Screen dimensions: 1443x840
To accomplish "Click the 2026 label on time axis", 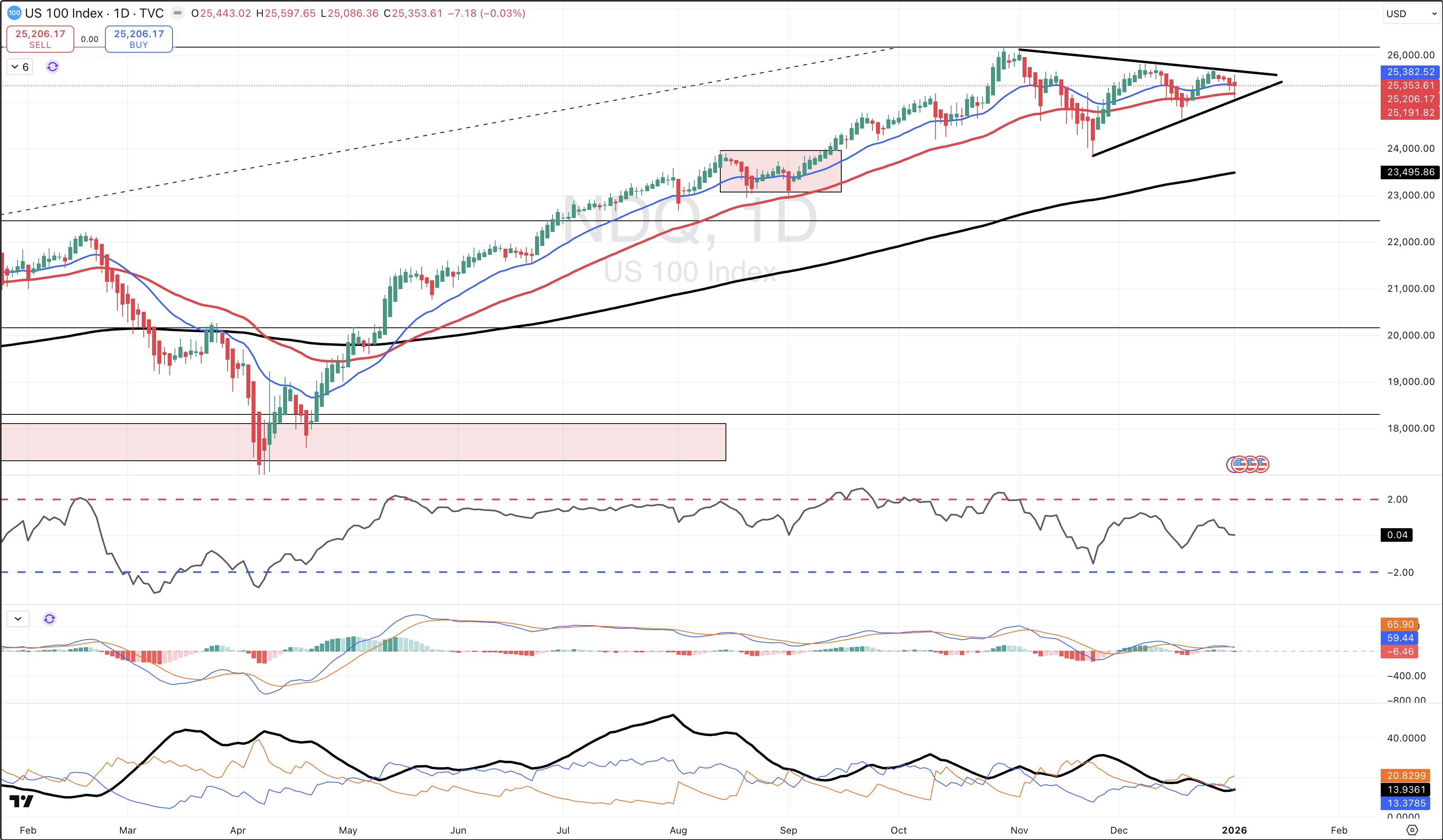I will click(1234, 830).
